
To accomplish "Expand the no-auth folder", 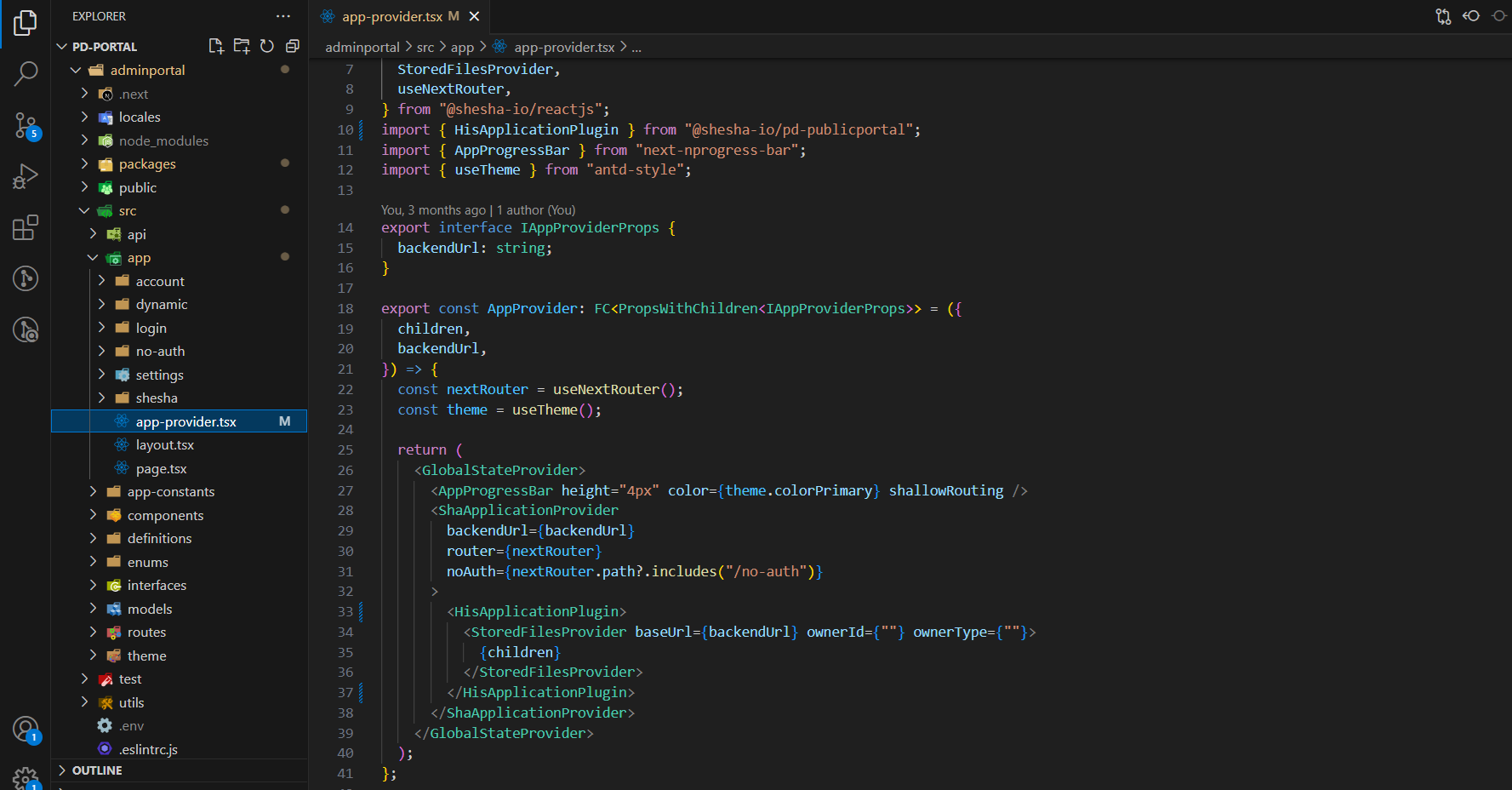I will point(101,351).
